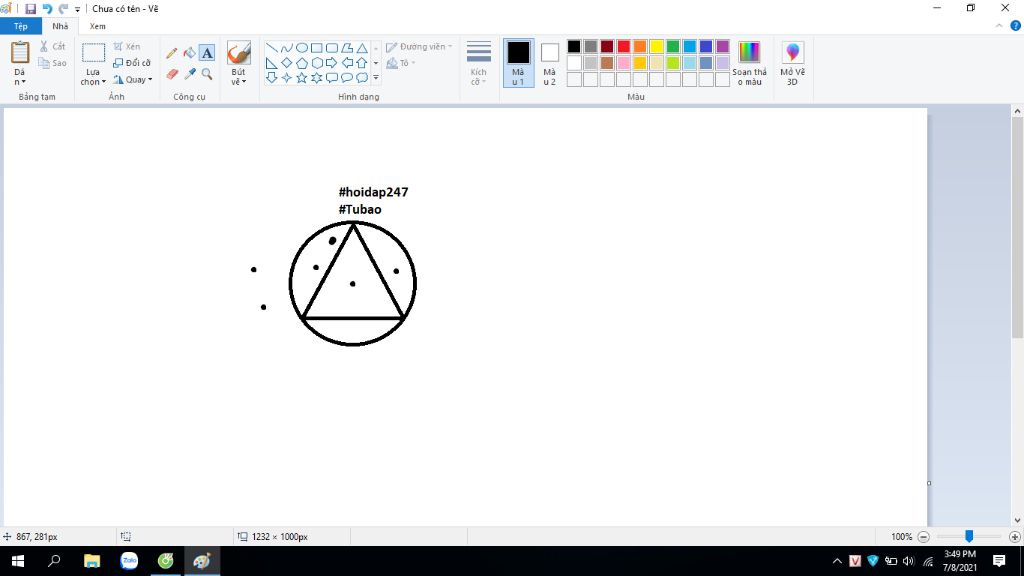
Task: Open the Tô fill dropdown
Action: (401, 63)
